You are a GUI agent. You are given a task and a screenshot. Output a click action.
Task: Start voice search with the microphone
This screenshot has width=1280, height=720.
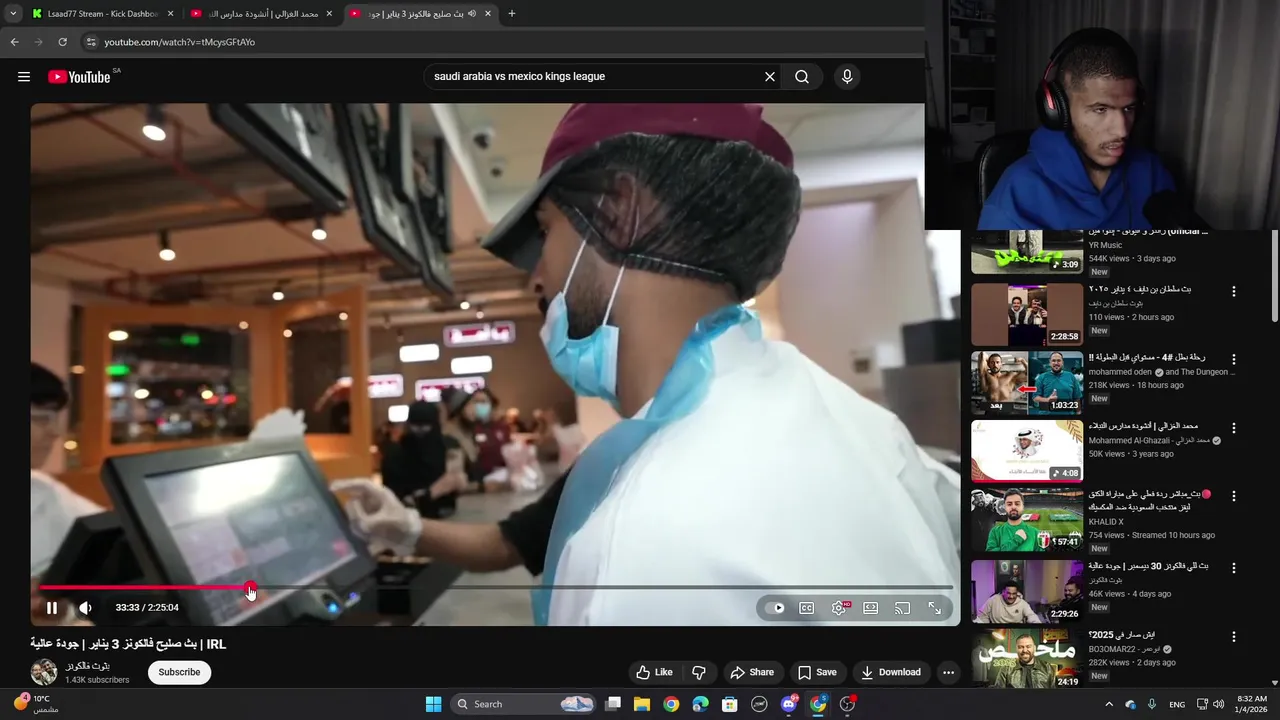click(x=847, y=77)
